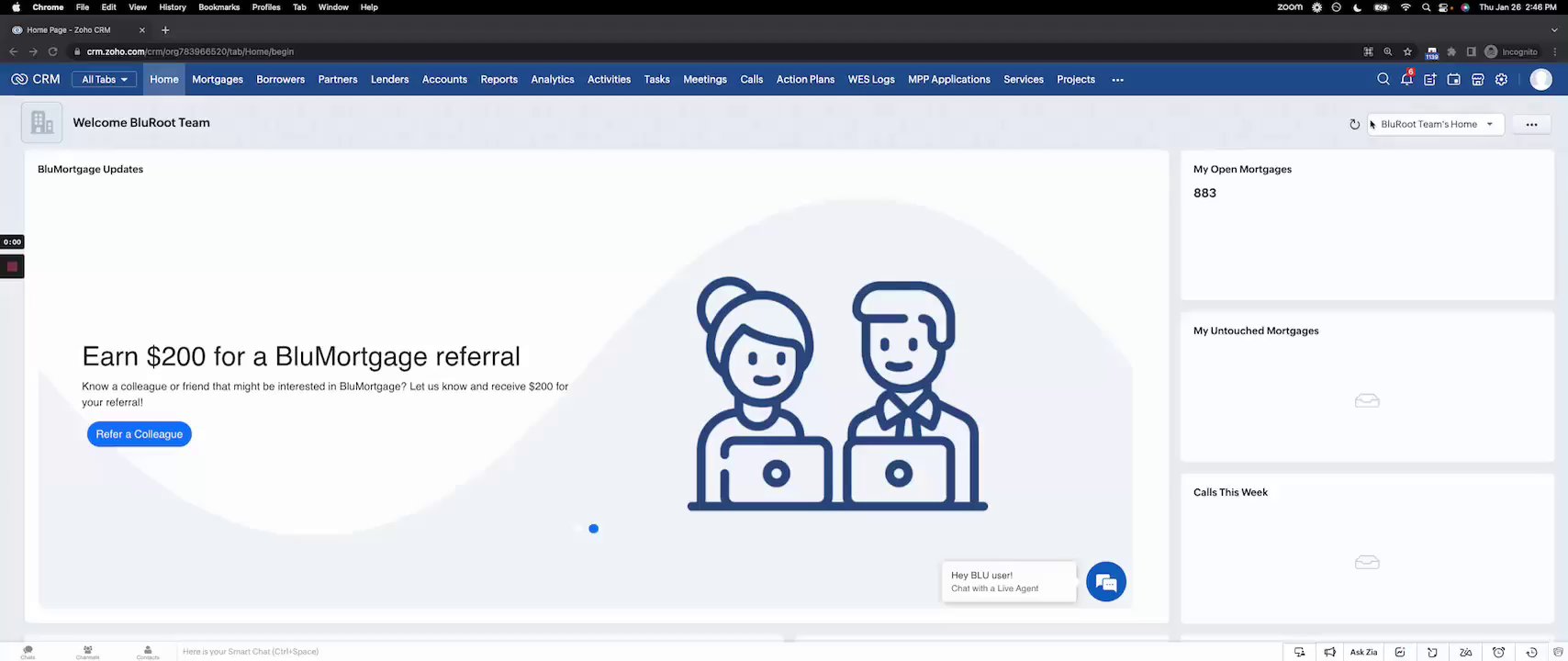
Task: Open the live agent chat bubble icon
Action: (x=1106, y=582)
